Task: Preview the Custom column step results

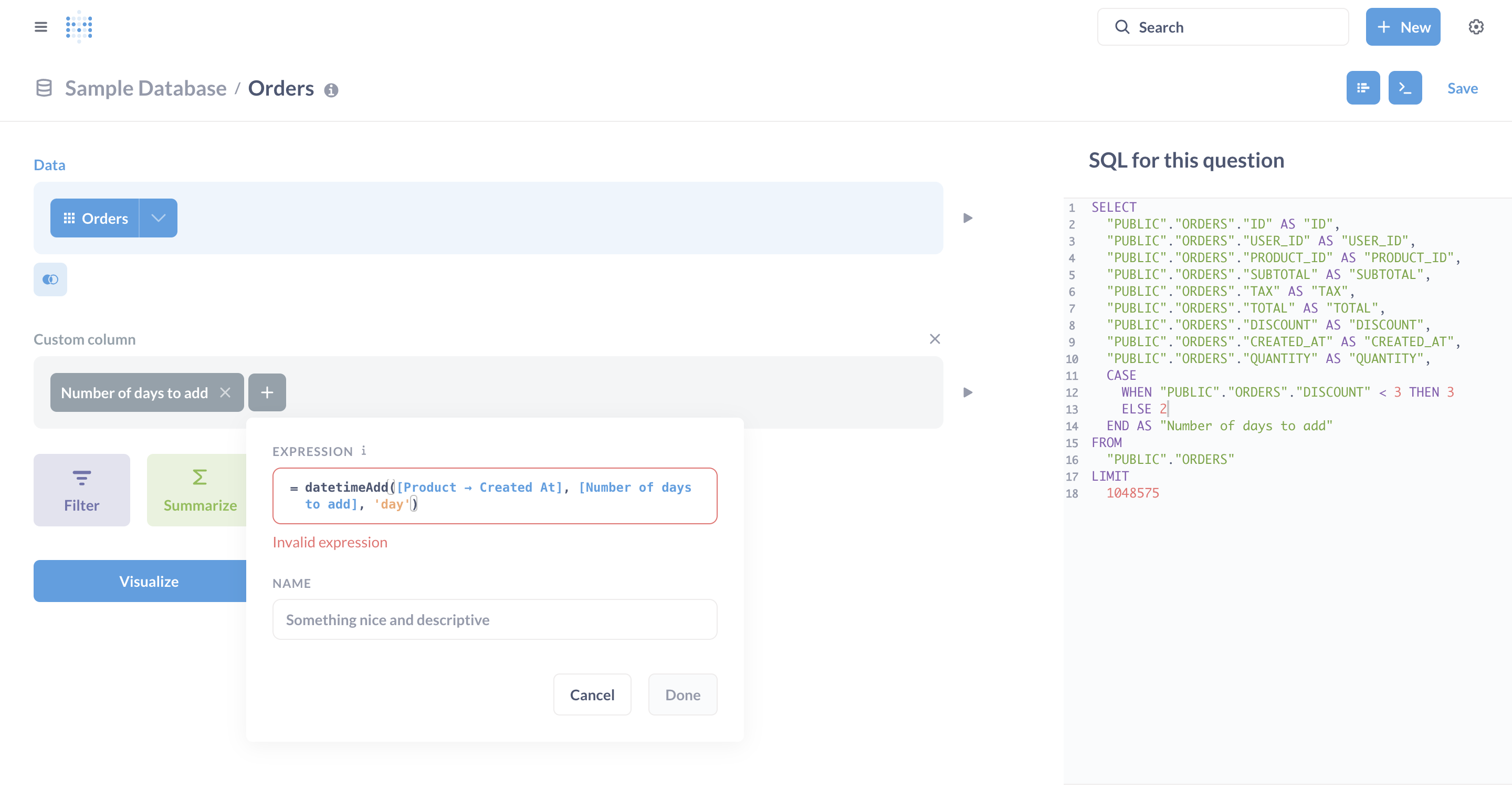Action: tap(968, 392)
